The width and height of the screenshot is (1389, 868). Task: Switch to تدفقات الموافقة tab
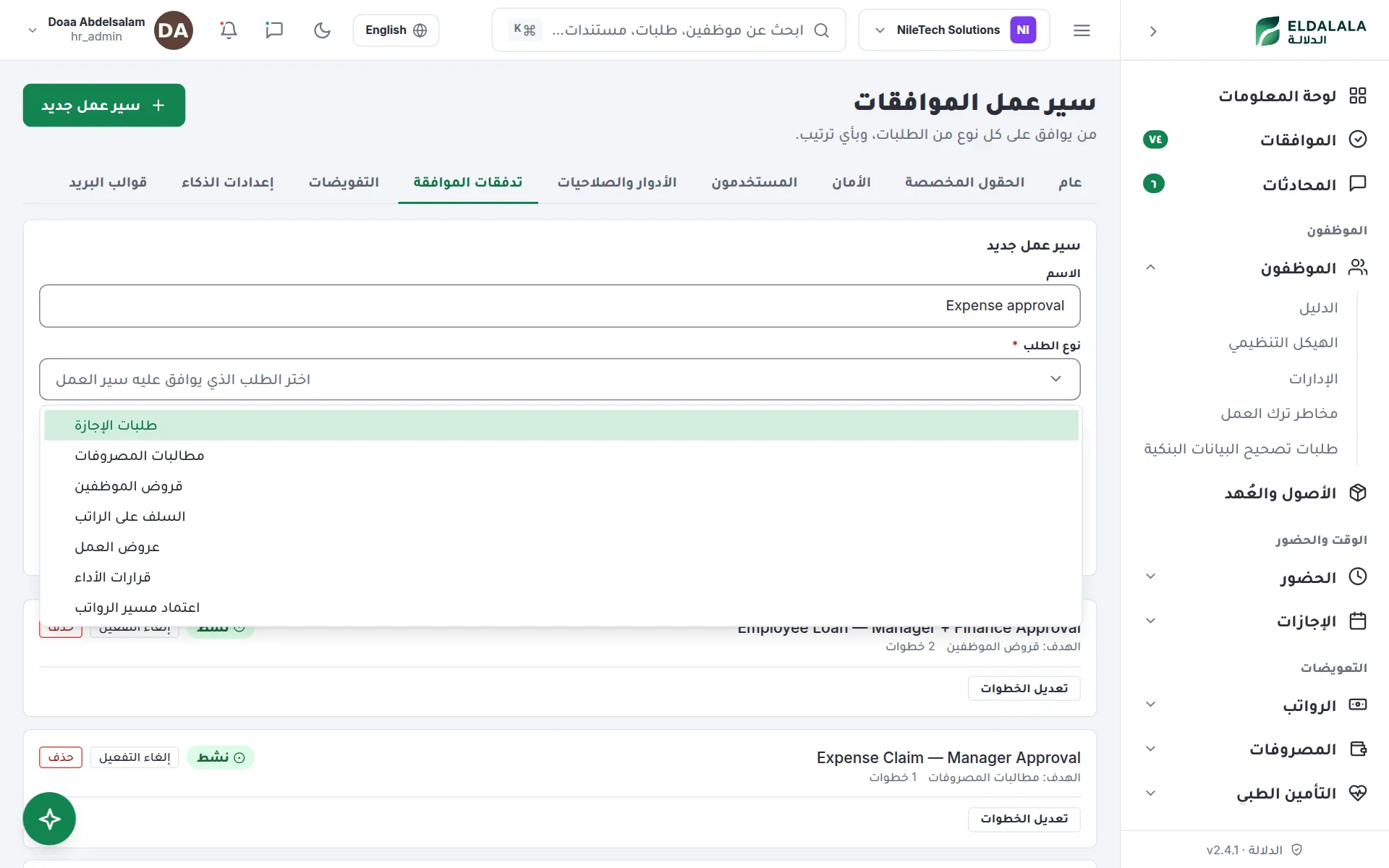468,182
